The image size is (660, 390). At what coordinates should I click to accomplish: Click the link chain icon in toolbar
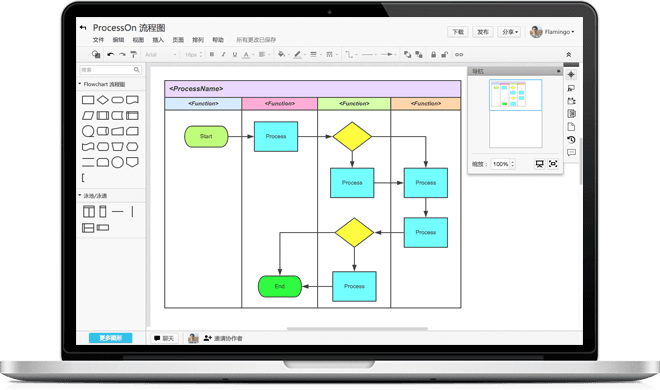(459, 54)
